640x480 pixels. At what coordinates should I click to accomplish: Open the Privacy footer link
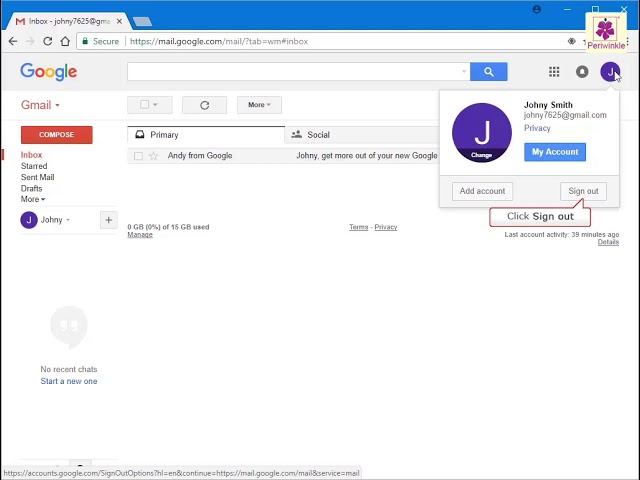coord(386,227)
